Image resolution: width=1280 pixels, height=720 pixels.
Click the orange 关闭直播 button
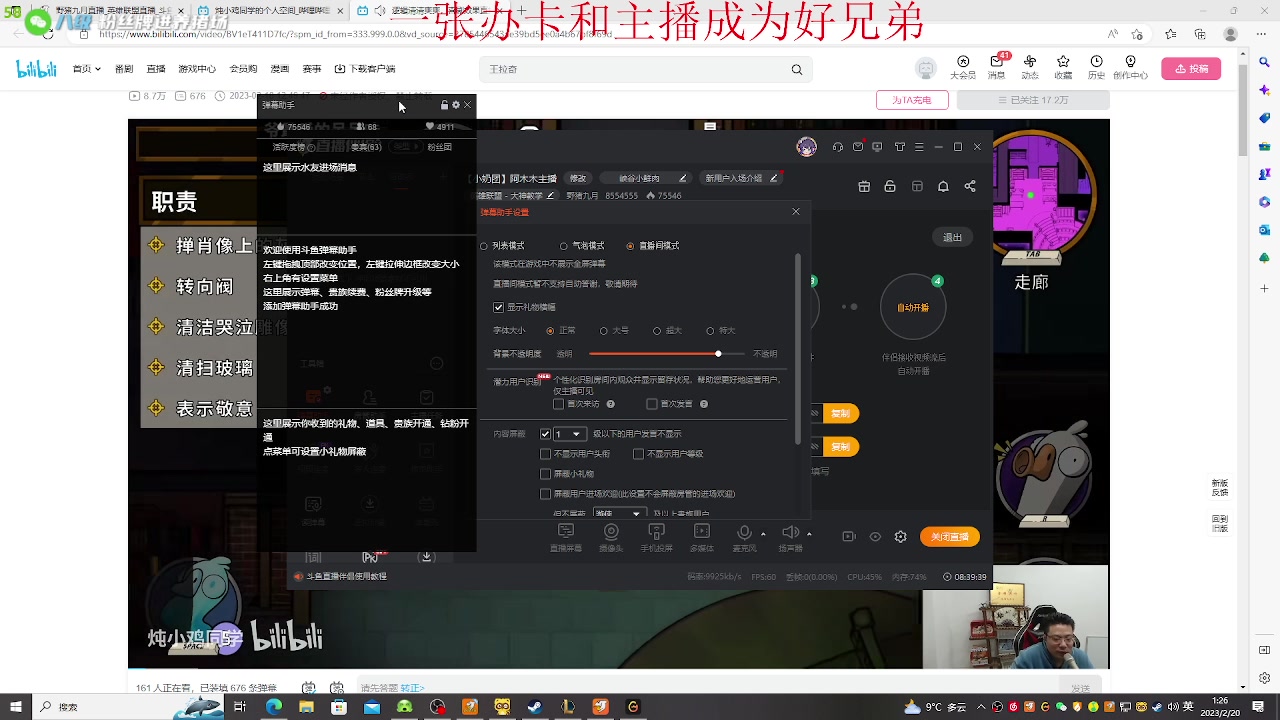[948, 536]
